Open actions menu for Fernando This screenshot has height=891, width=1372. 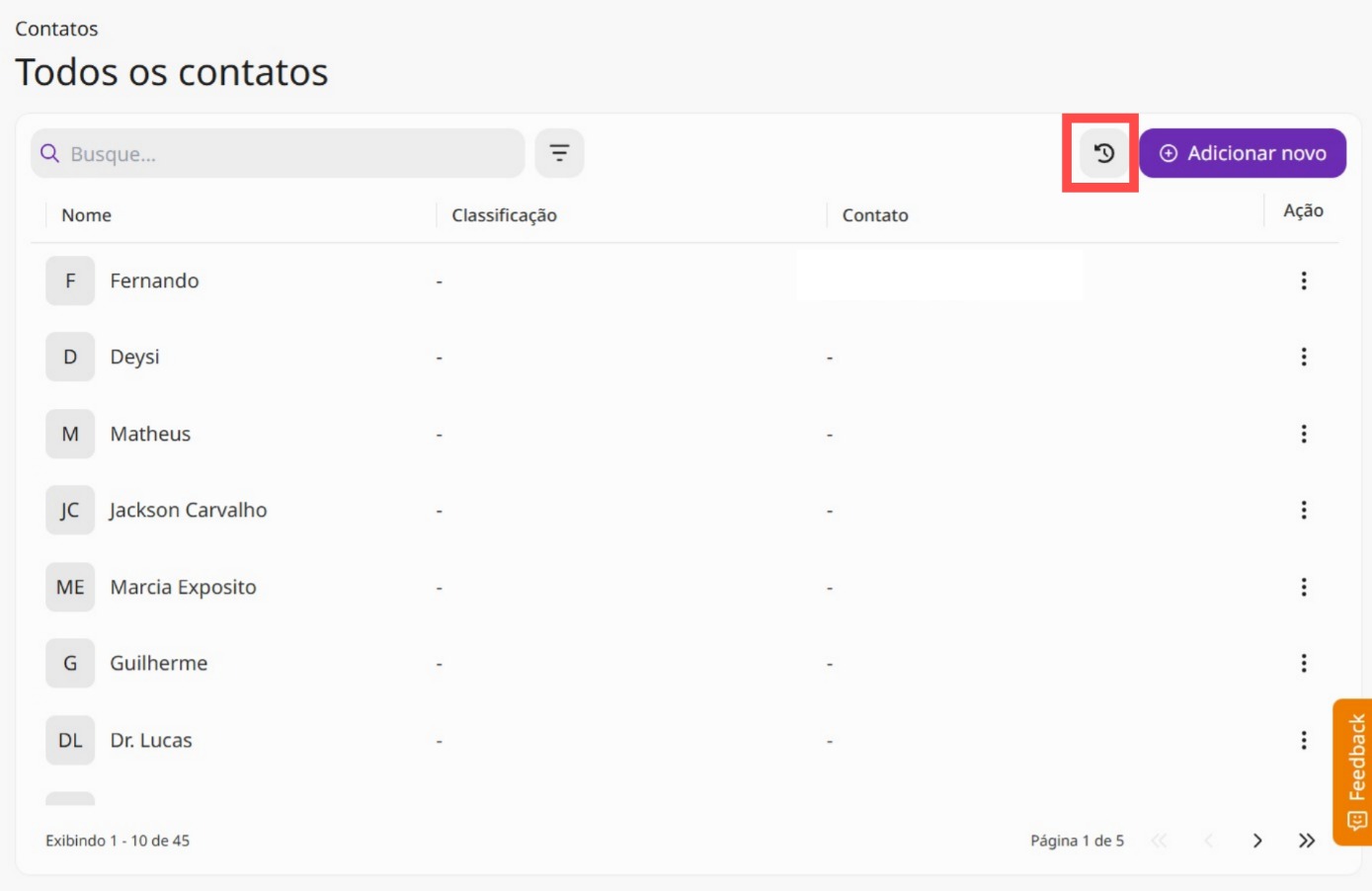[x=1304, y=281]
